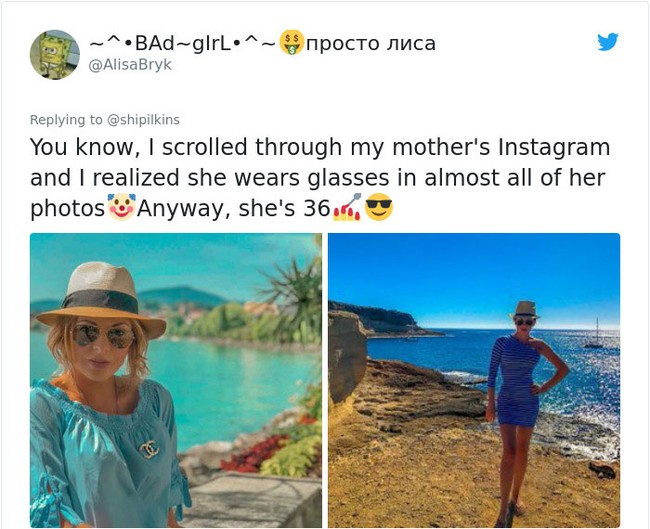Click the money-mouth emoji in display name
Viewport: 650px width, 529px height.
[x=290, y=43]
